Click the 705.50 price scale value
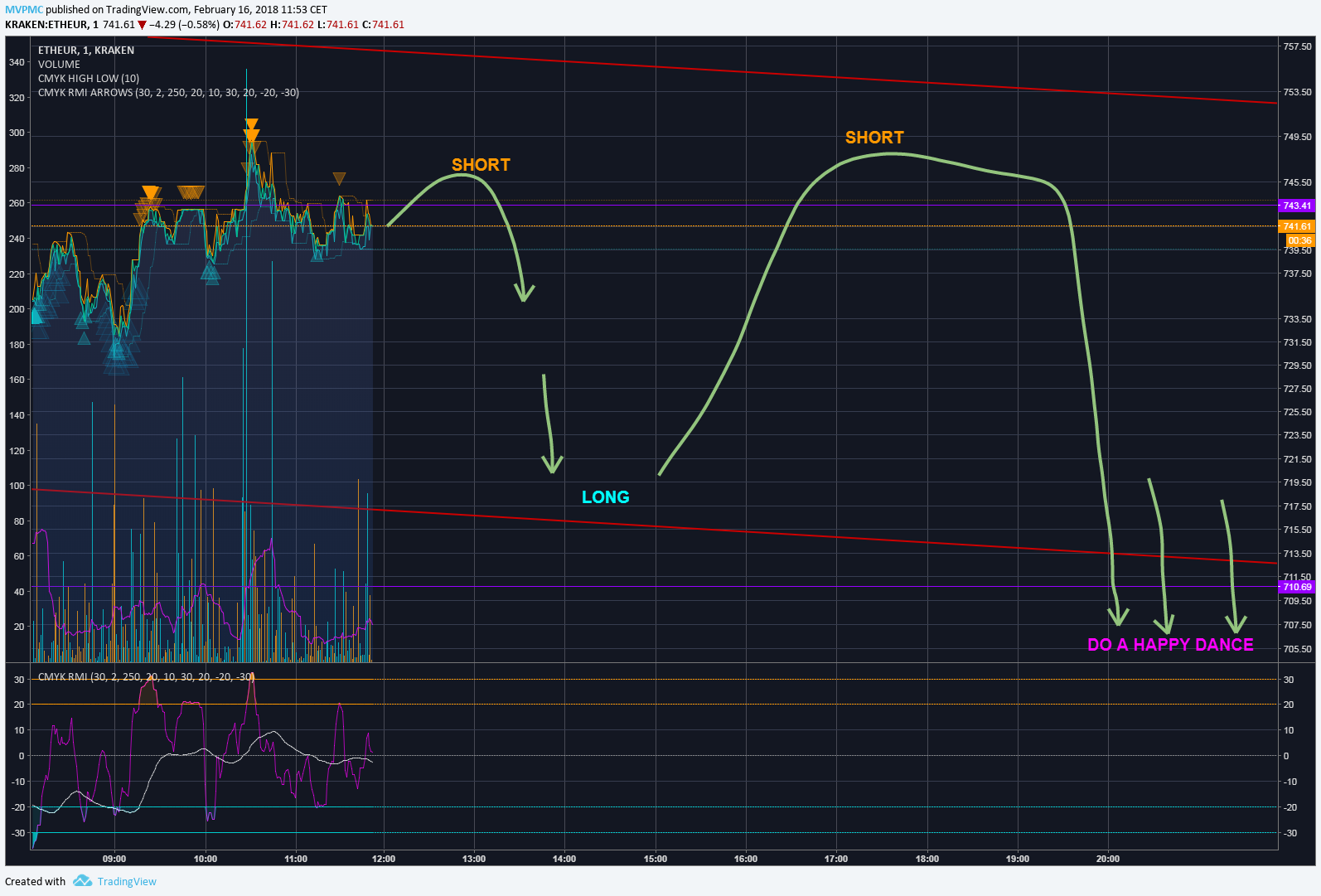Screen dimensions: 1321x896 tap(1298, 649)
